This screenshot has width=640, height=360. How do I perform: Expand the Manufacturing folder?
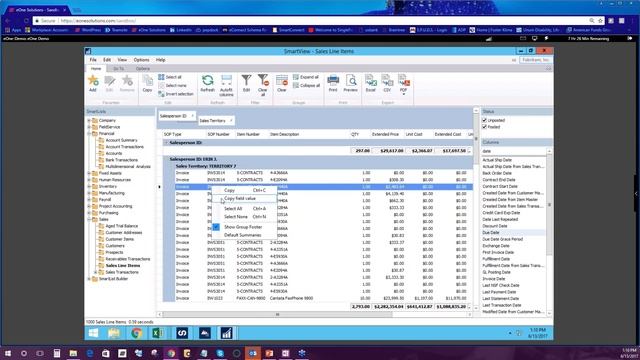point(89,193)
